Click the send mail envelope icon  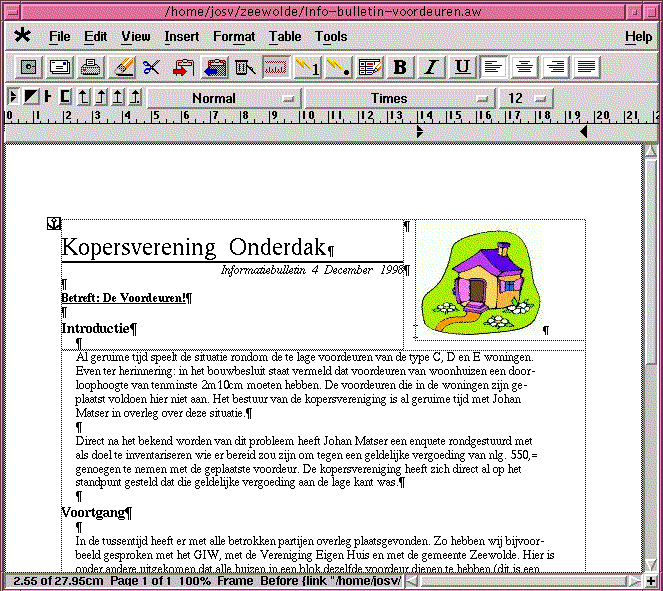click(x=60, y=67)
